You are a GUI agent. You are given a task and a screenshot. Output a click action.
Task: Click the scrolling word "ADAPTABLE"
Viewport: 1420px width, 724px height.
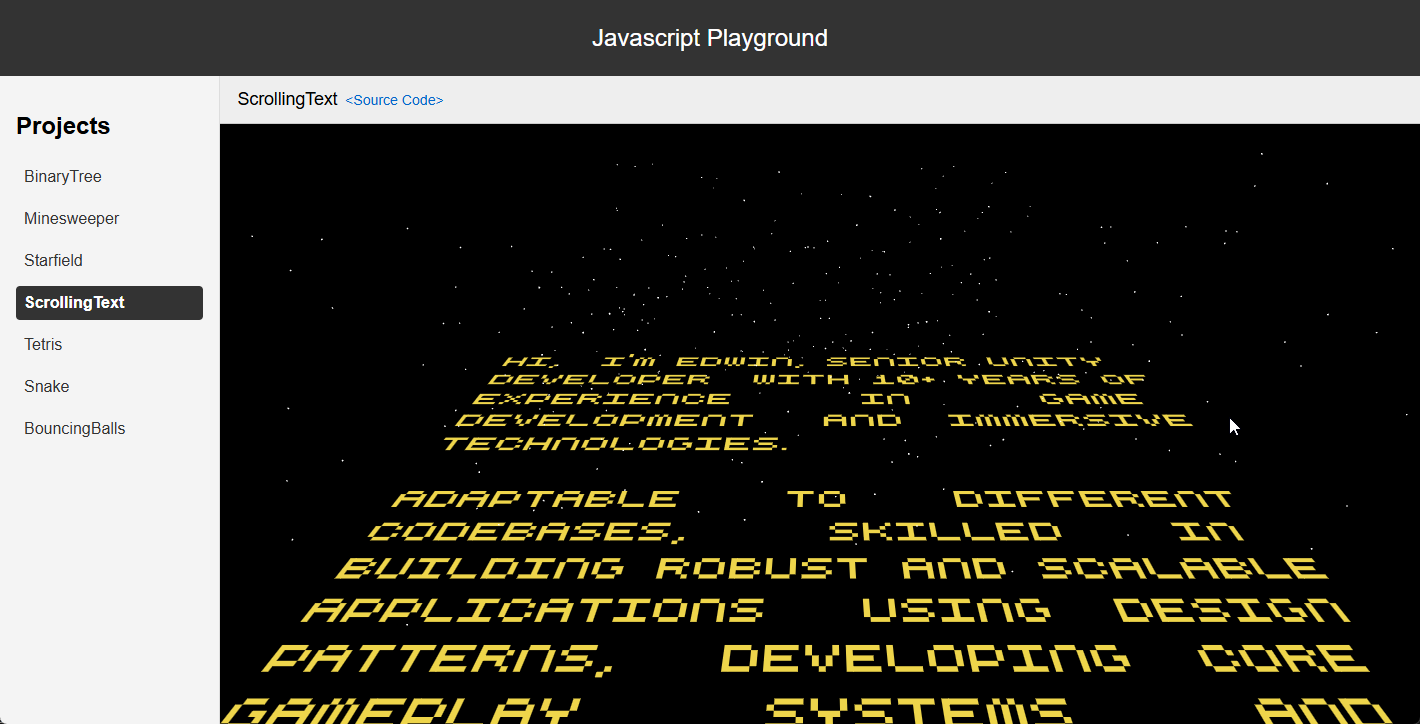[x=535, y=498]
